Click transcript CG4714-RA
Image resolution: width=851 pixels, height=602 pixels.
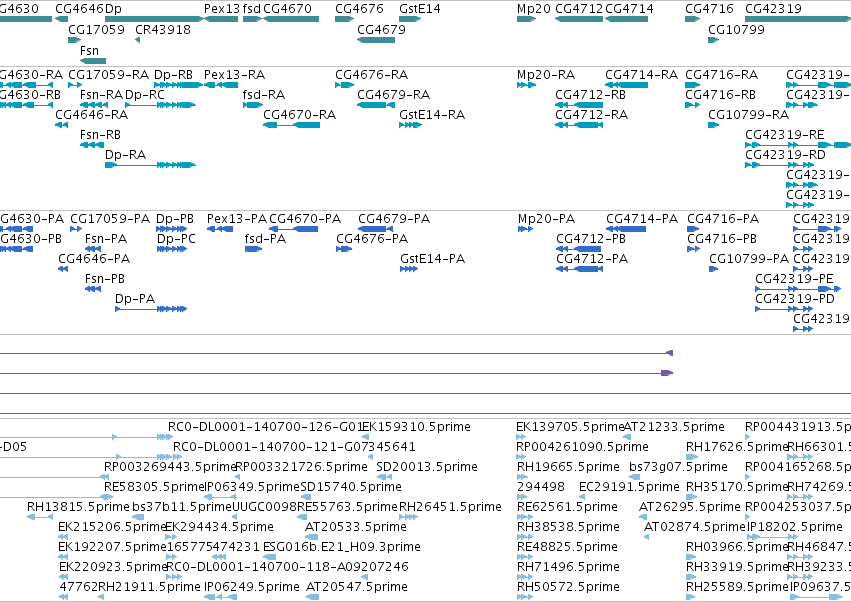click(x=642, y=74)
